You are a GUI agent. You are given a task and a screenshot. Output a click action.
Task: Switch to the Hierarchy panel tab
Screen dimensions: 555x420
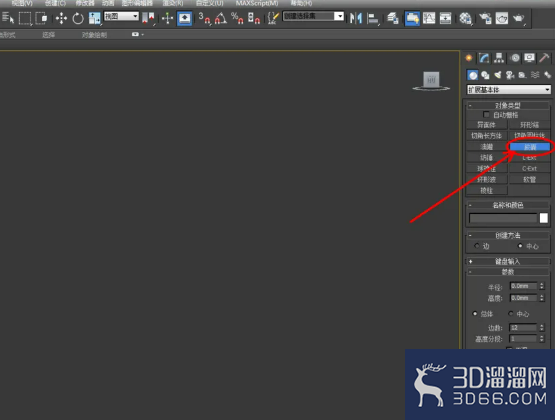click(x=499, y=58)
